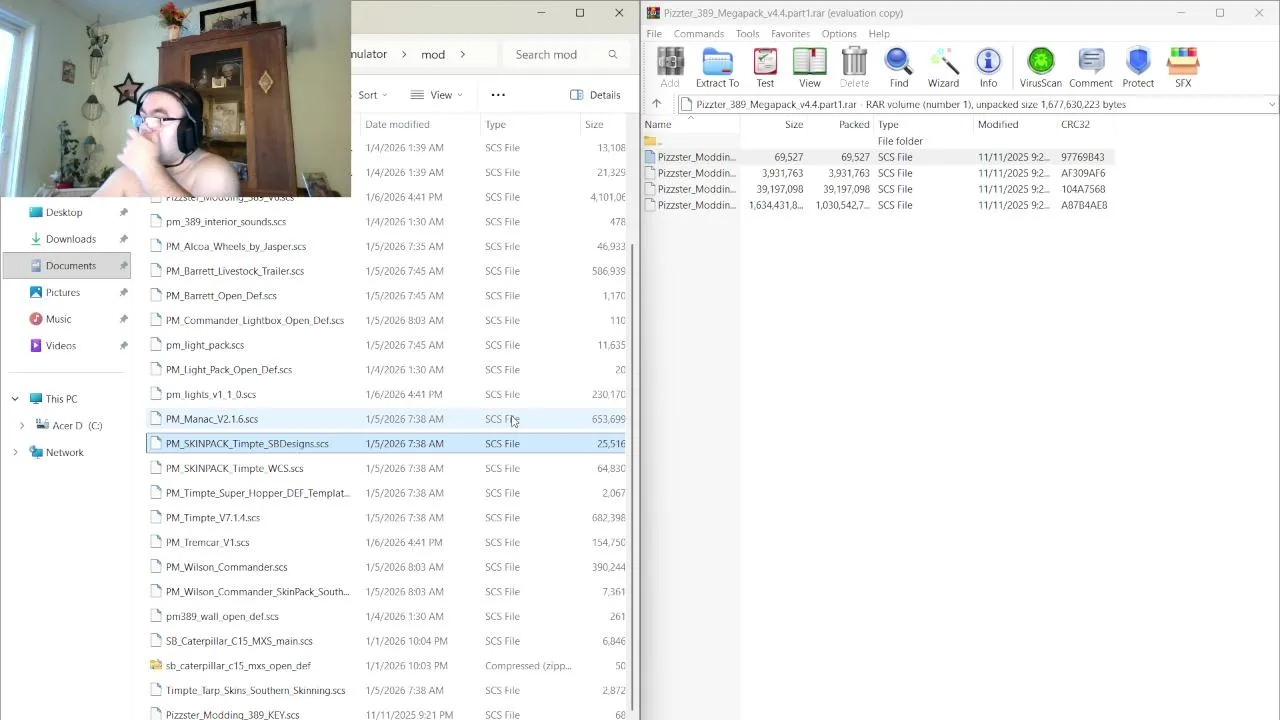This screenshot has width=1280, height=720.
Task: Select PM_SKINPACK_Timpte_SBDesigns.scs file
Action: pos(388,444)
